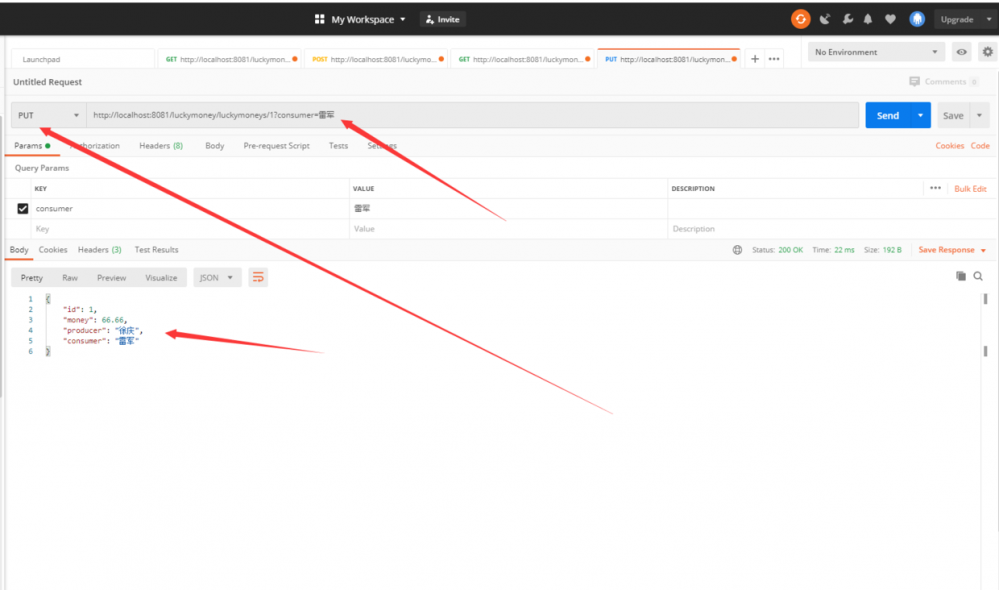Viewport: 999px width, 590px height.
Task: Select Visualize response view
Action: point(161,278)
